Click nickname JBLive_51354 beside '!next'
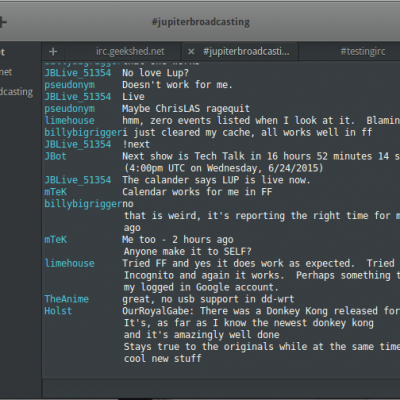Image resolution: width=400 pixels, height=400 pixels. pyautogui.click(x=78, y=144)
